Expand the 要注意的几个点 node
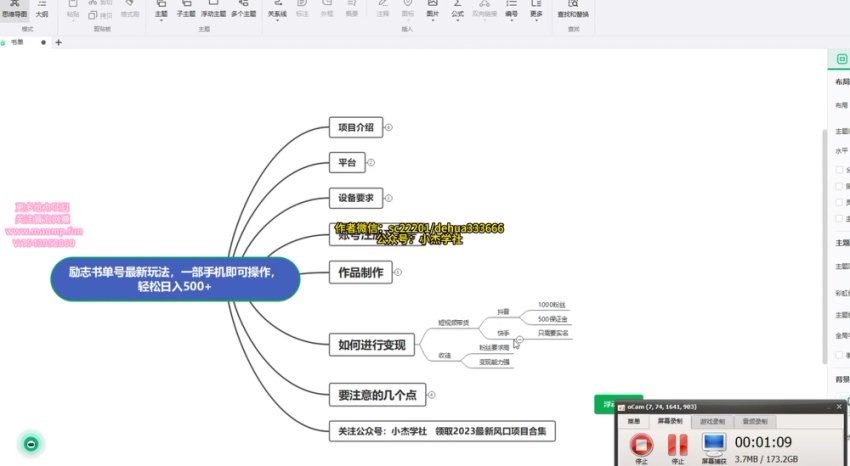 (x=431, y=395)
